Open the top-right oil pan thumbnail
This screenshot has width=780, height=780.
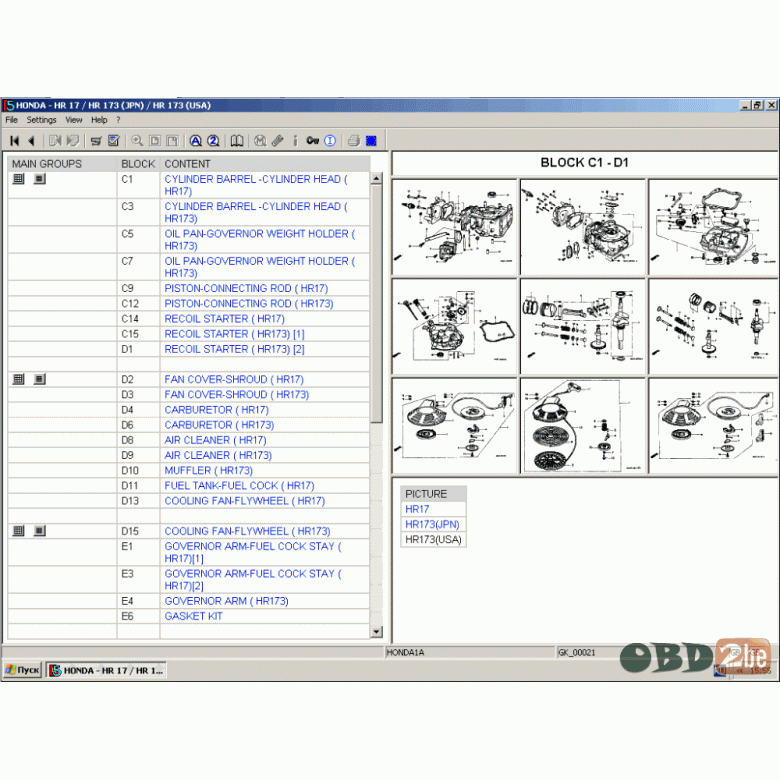713,227
